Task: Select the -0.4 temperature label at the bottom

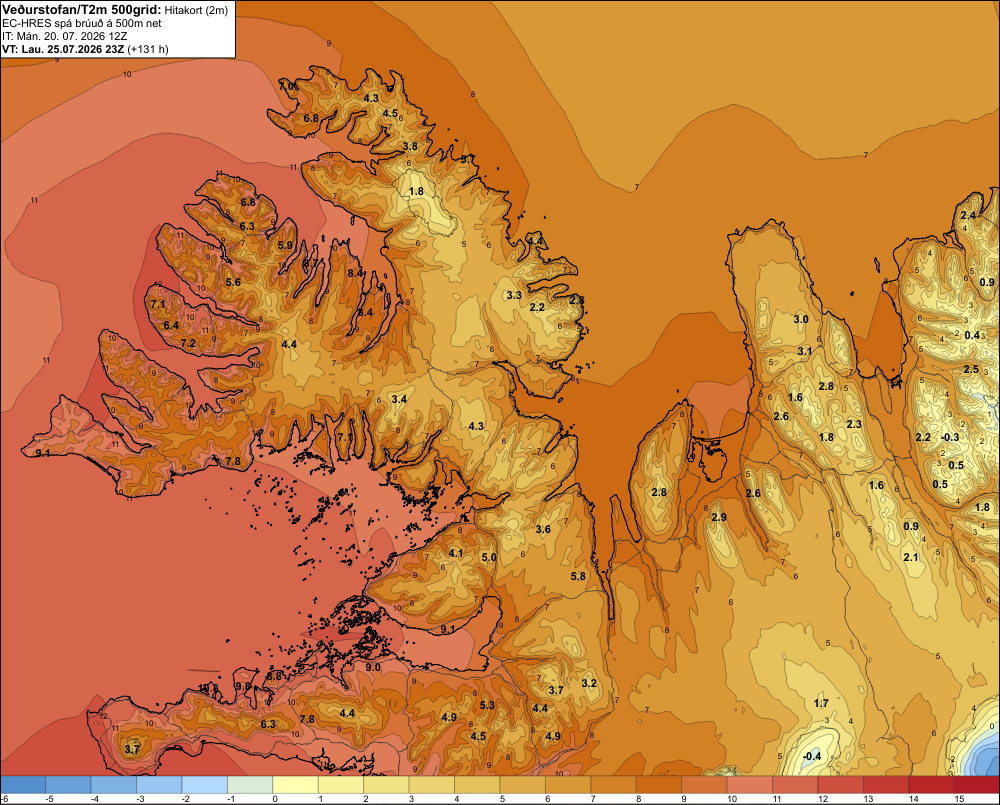Action: (x=812, y=757)
